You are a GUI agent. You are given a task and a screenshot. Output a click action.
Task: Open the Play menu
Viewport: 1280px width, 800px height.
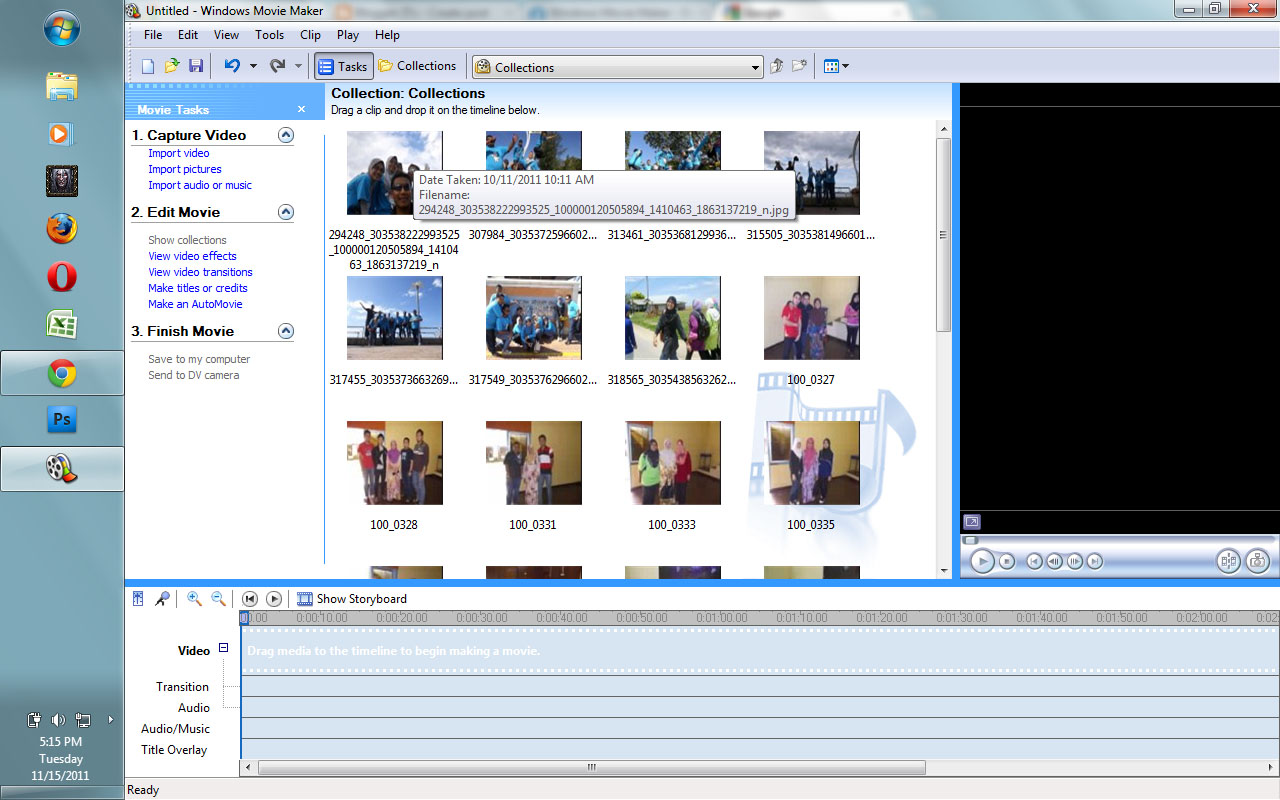click(348, 35)
